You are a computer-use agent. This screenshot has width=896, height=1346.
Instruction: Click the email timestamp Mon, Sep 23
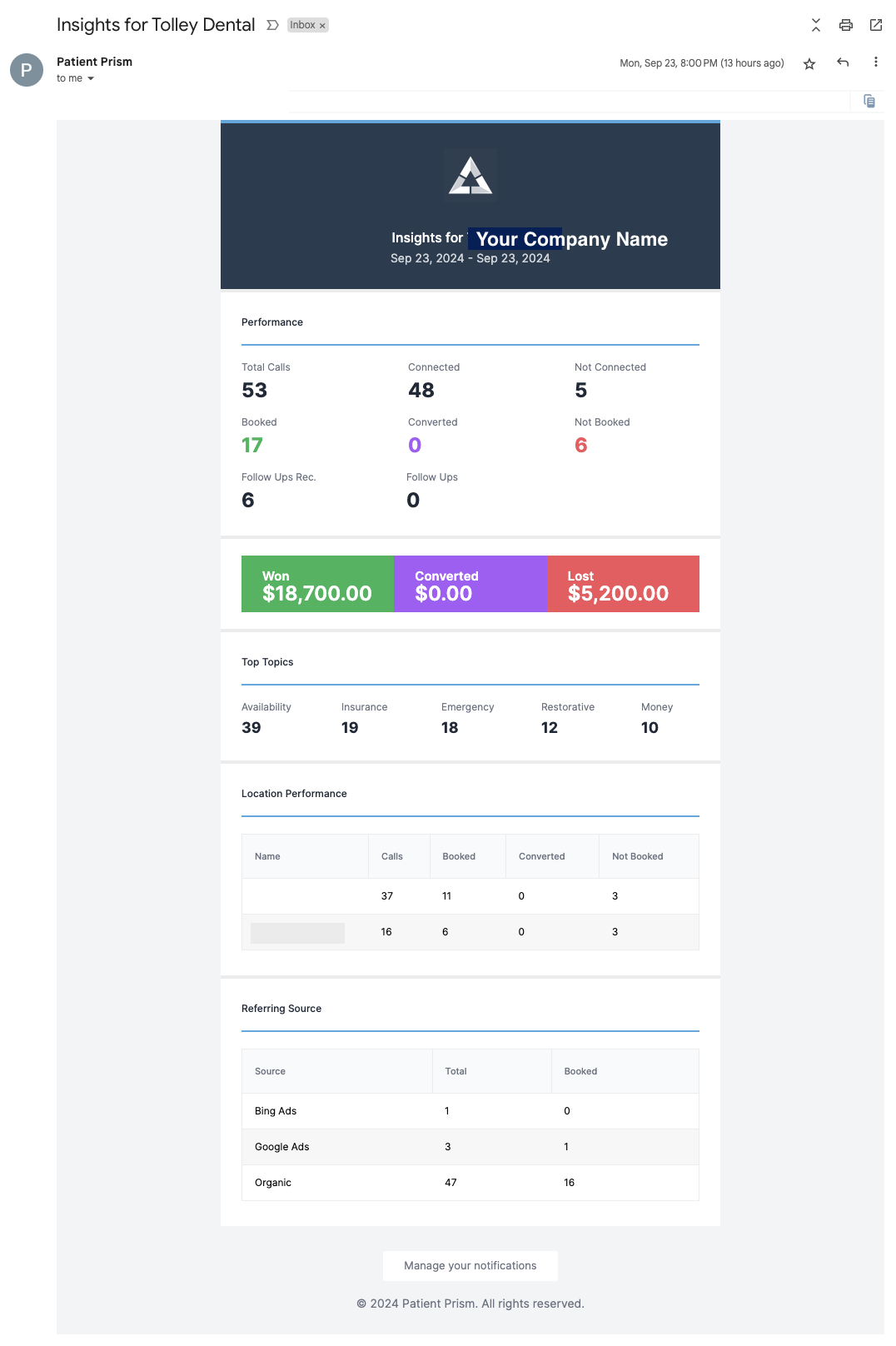click(702, 63)
